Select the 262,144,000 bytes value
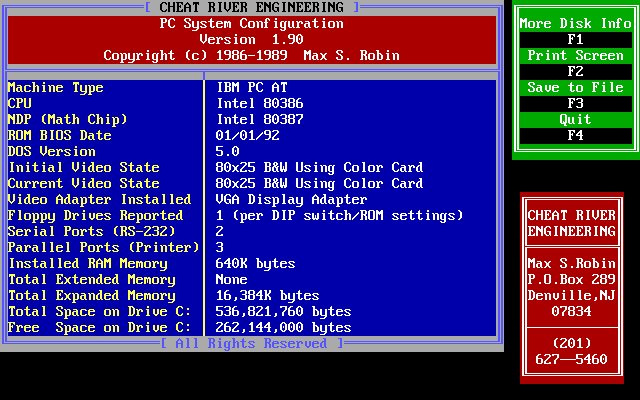 [283, 327]
